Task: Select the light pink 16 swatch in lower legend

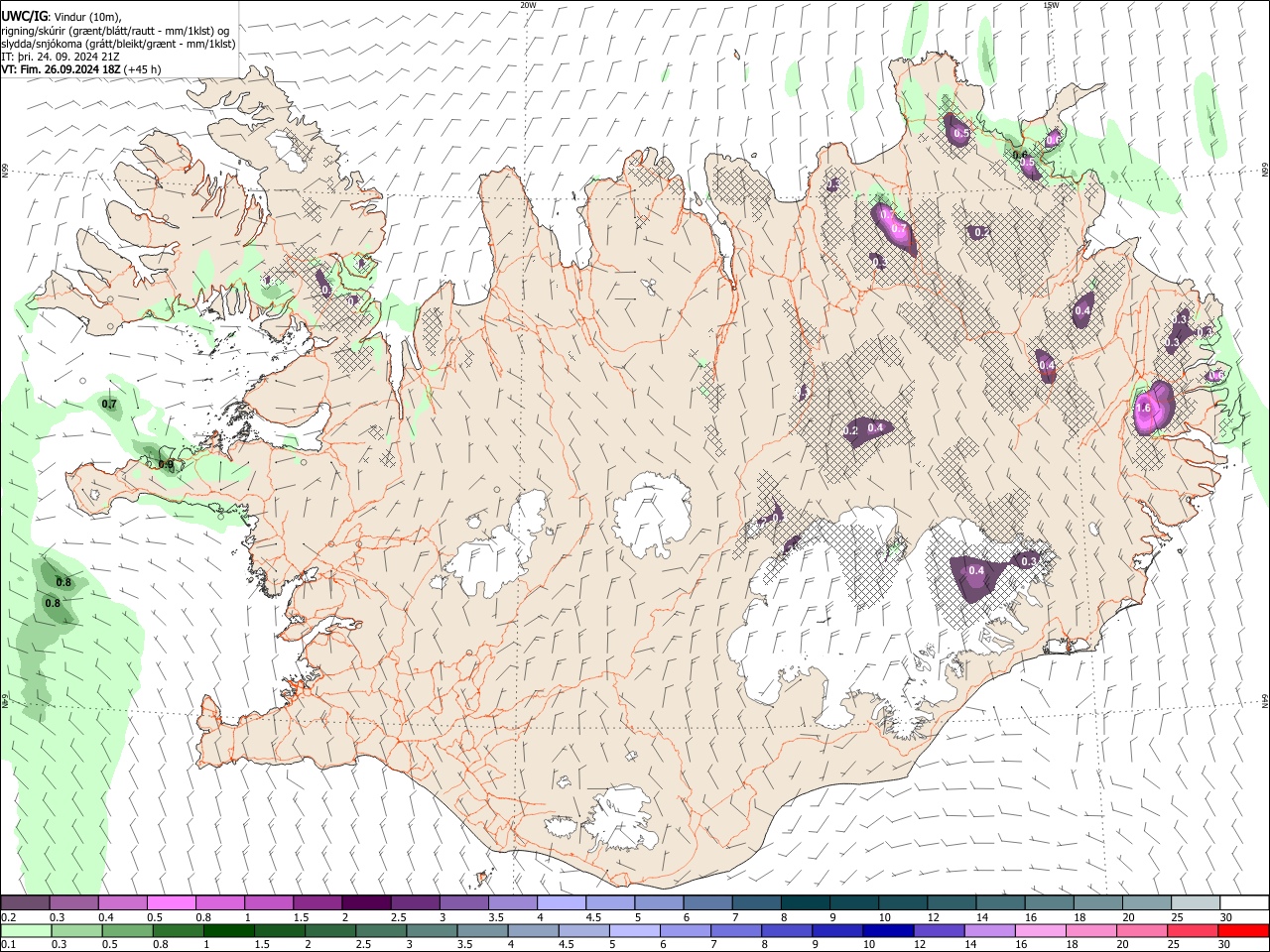Action: [x=1039, y=930]
